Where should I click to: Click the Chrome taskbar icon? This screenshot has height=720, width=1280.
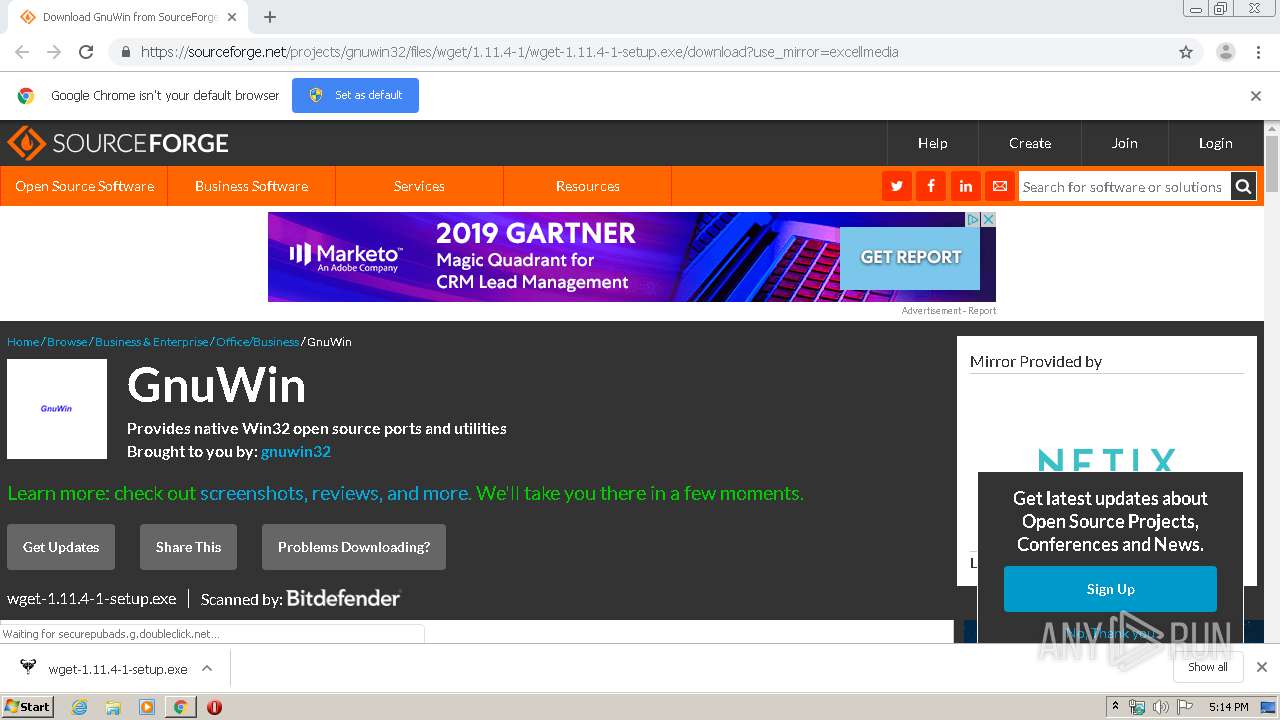click(180, 707)
